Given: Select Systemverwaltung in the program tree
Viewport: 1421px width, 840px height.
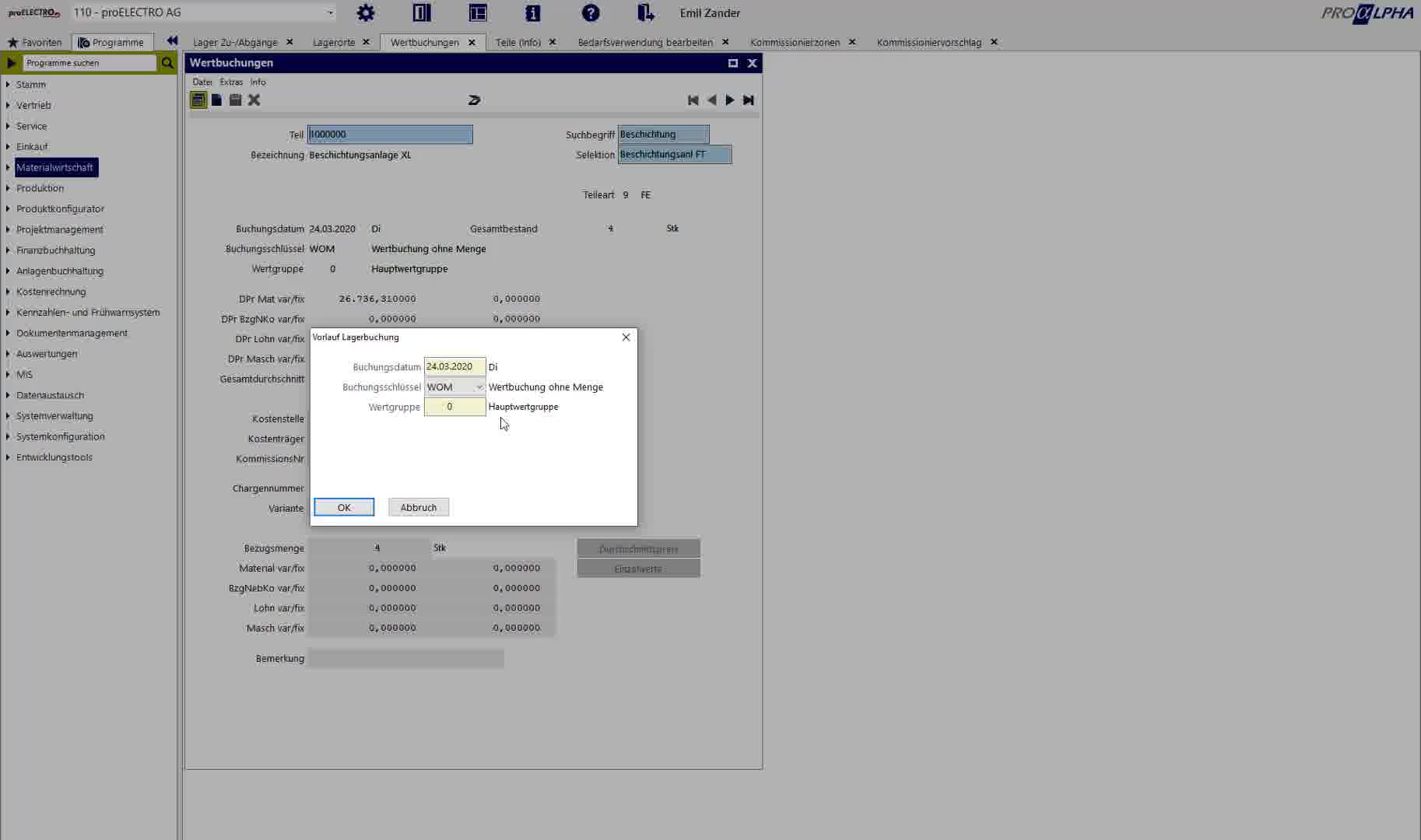Looking at the screenshot, I should pos(54,416).
